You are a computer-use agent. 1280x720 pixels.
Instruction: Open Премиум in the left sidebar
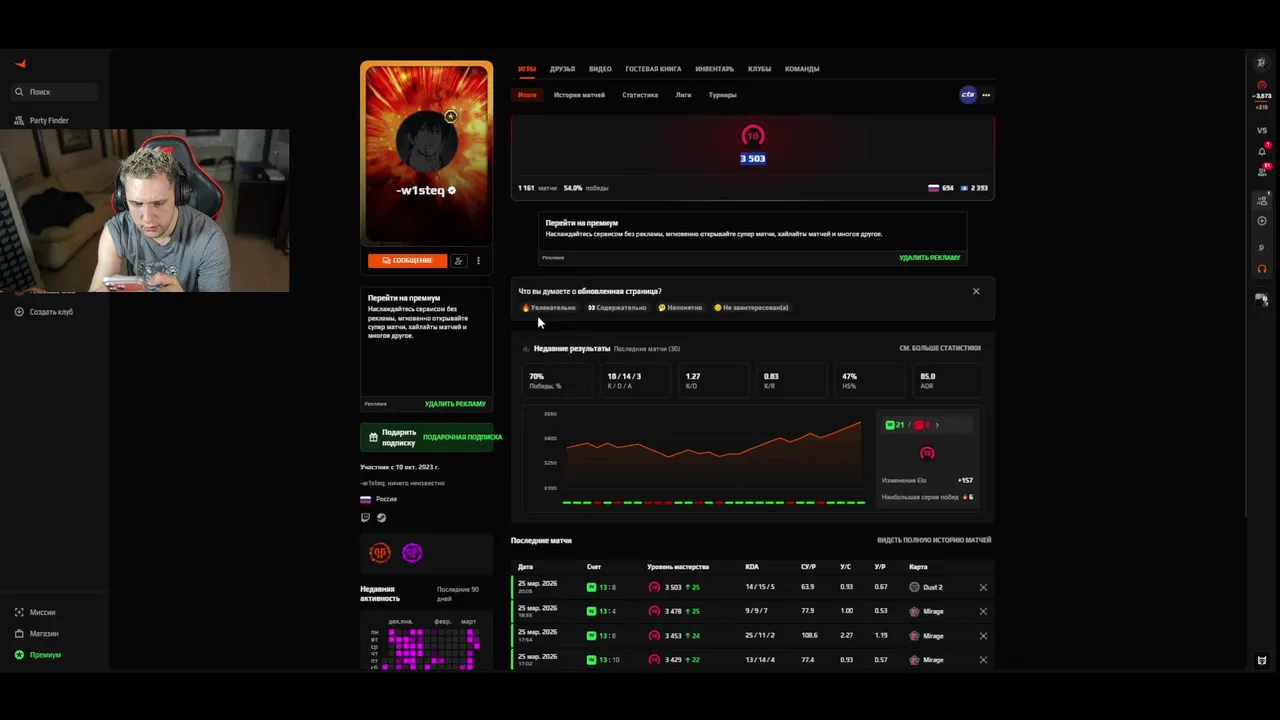point(38,655)
